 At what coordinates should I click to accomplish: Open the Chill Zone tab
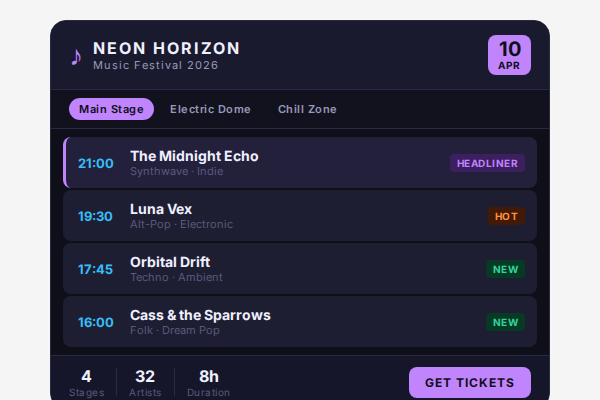[x=307, y=109]
